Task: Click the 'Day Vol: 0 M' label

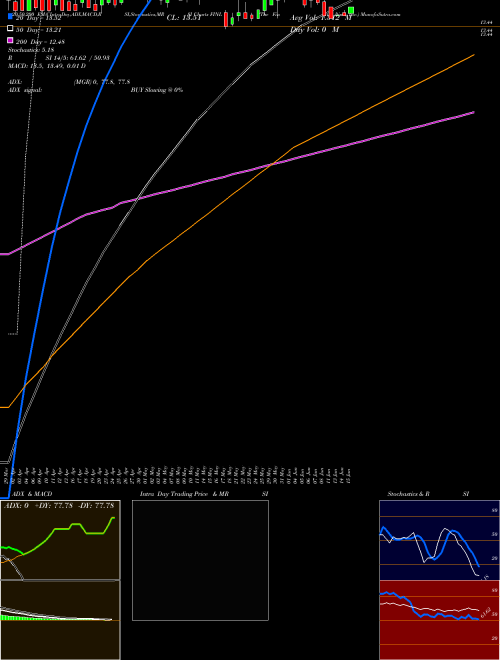Action: point(314,30)
